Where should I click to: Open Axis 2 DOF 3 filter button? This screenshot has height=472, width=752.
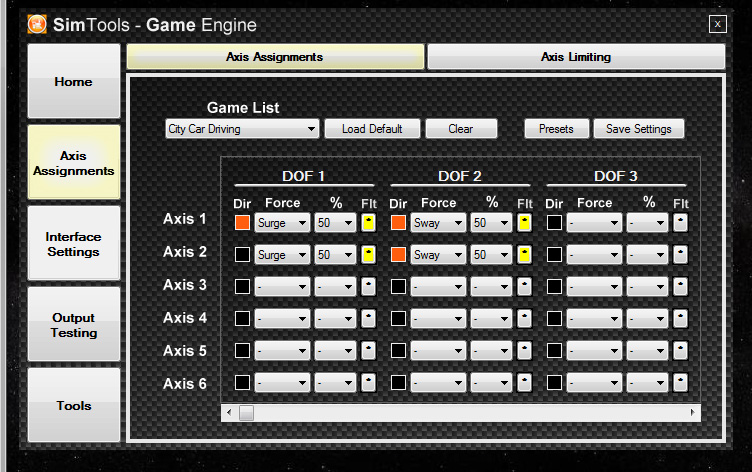(x=680, y=255)
